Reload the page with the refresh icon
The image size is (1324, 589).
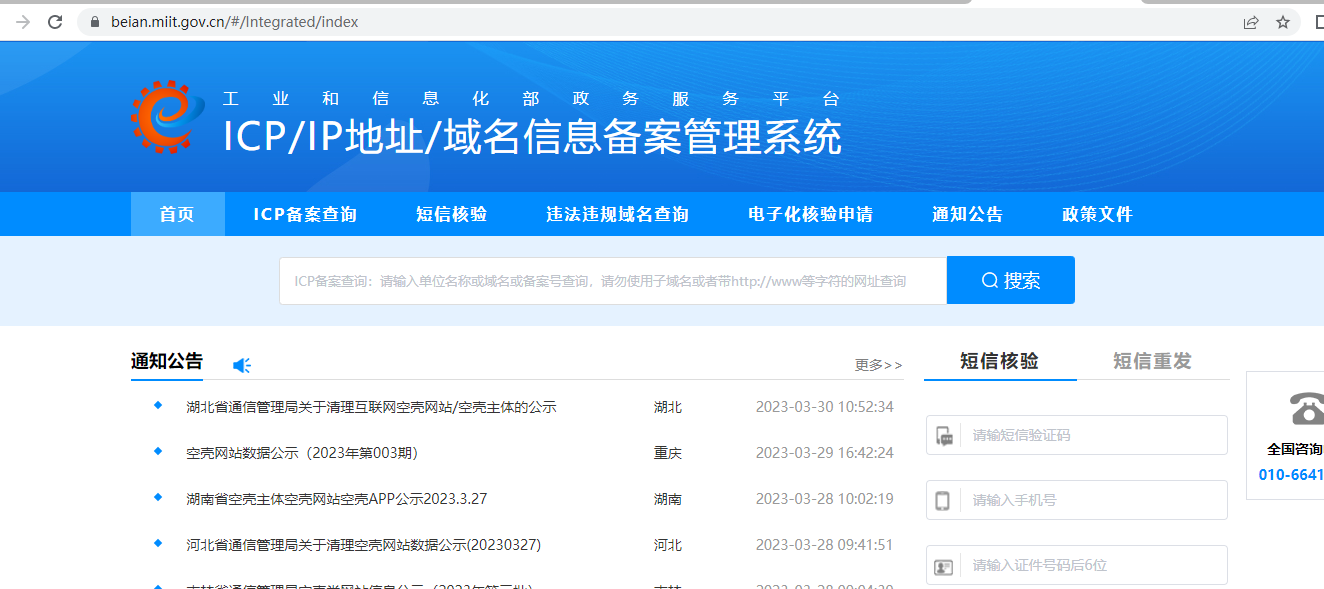[x=55, y=22]
